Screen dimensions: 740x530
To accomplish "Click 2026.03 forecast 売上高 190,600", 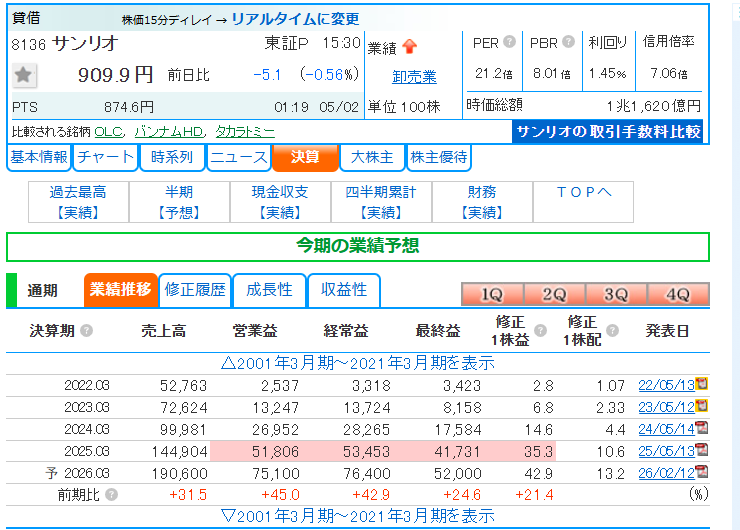I will [x=179, y=473].
